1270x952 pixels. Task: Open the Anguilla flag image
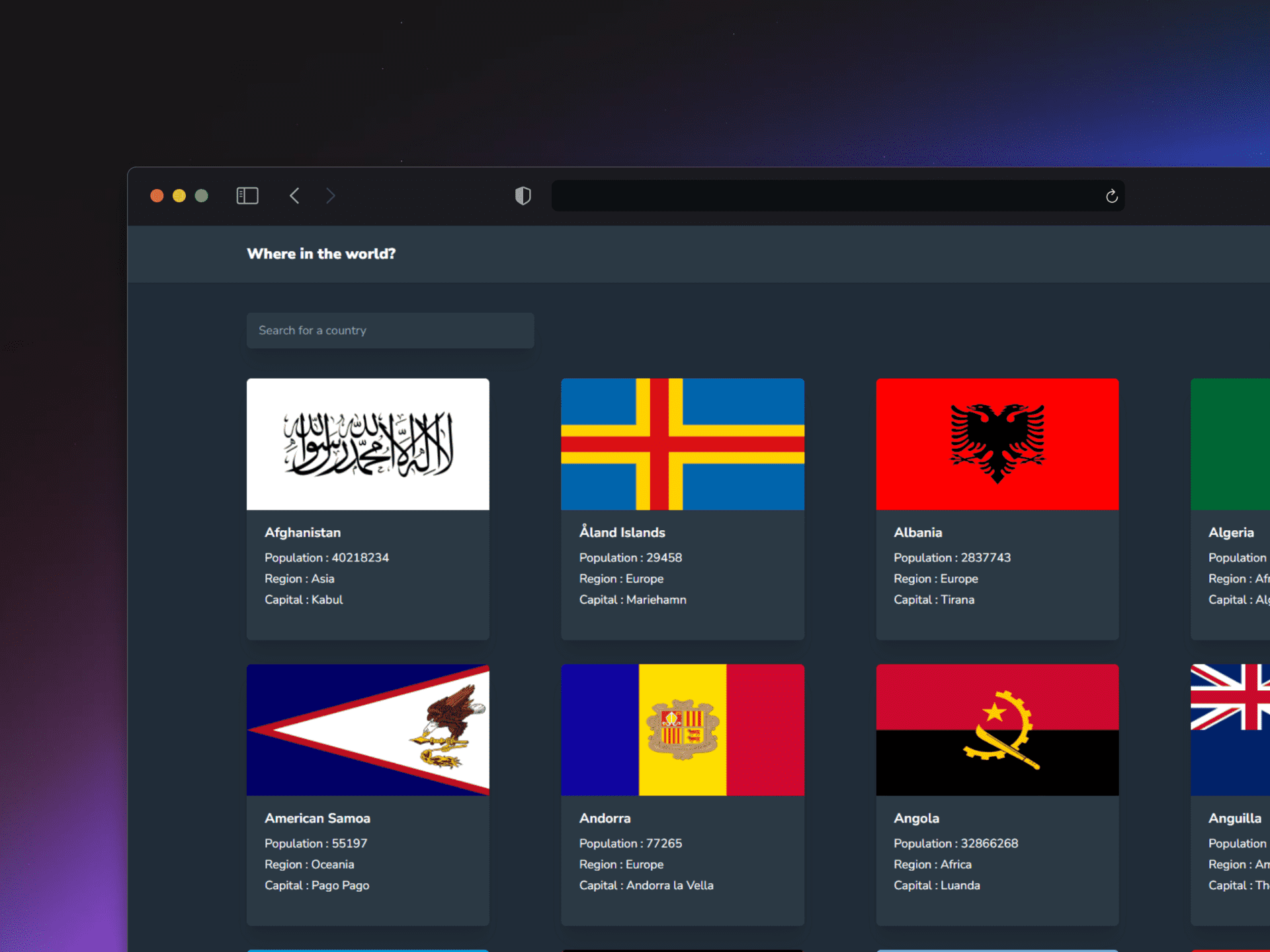click(x=1230, y=730)
